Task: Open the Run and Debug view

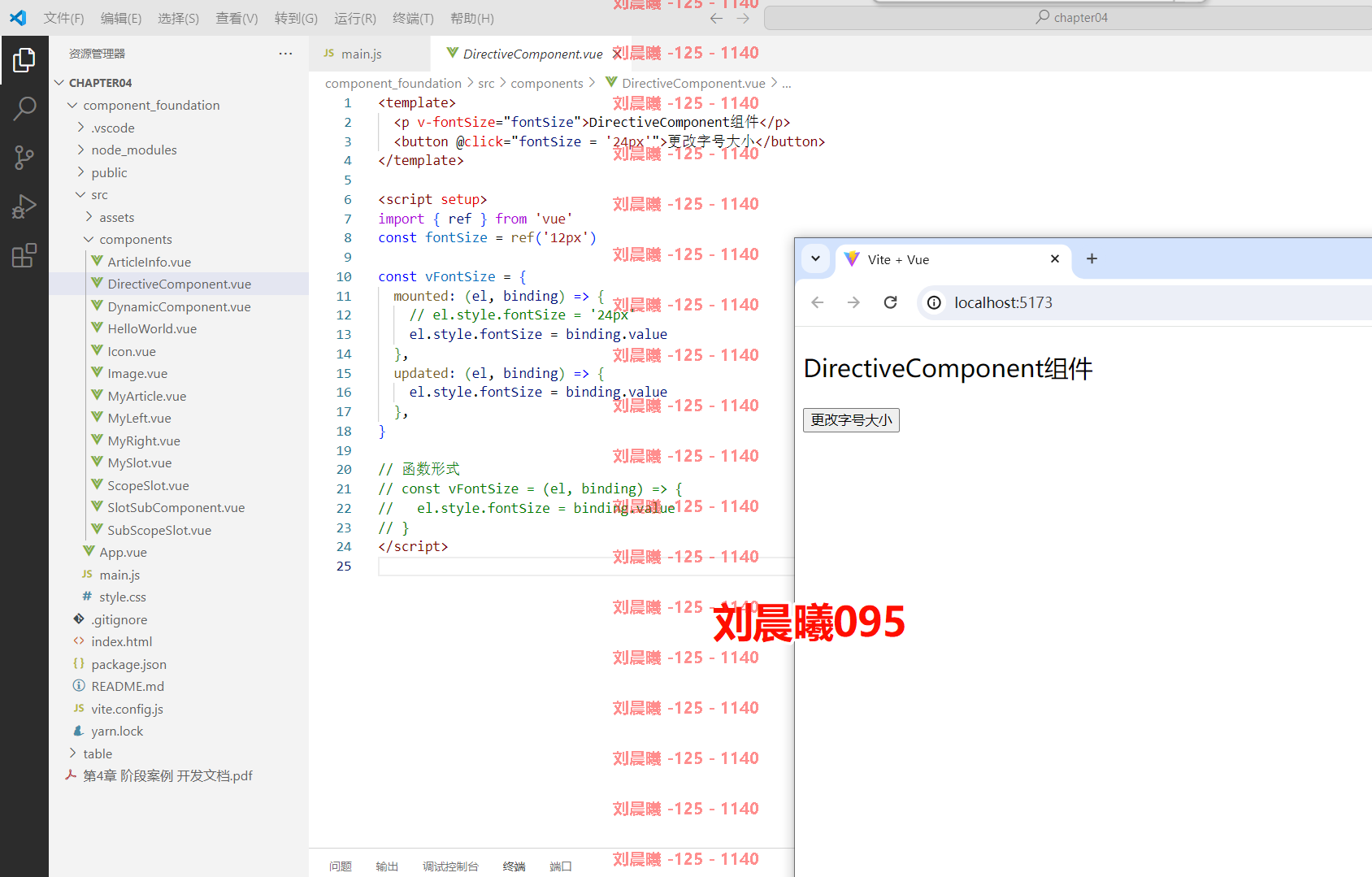Action: (24, 206)
